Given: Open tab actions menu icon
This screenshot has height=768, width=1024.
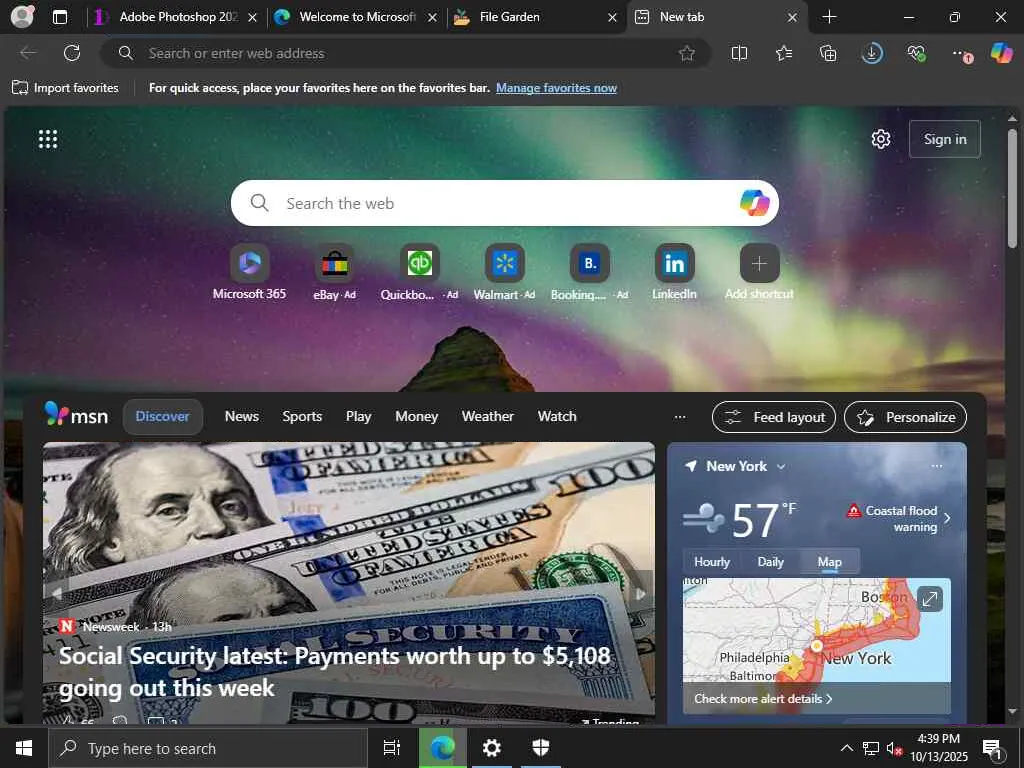Looking at the screenshot, I should tap(59, 17).
